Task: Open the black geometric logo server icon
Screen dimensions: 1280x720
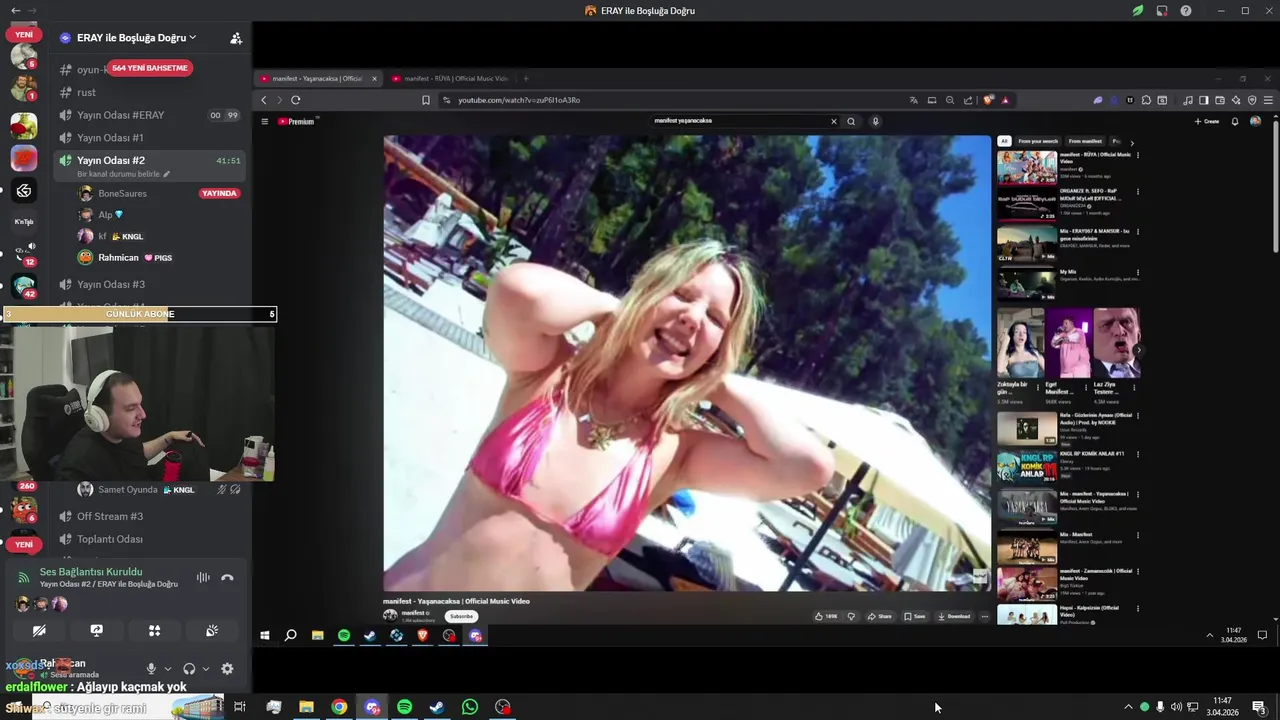Action: tap(24, 190)
